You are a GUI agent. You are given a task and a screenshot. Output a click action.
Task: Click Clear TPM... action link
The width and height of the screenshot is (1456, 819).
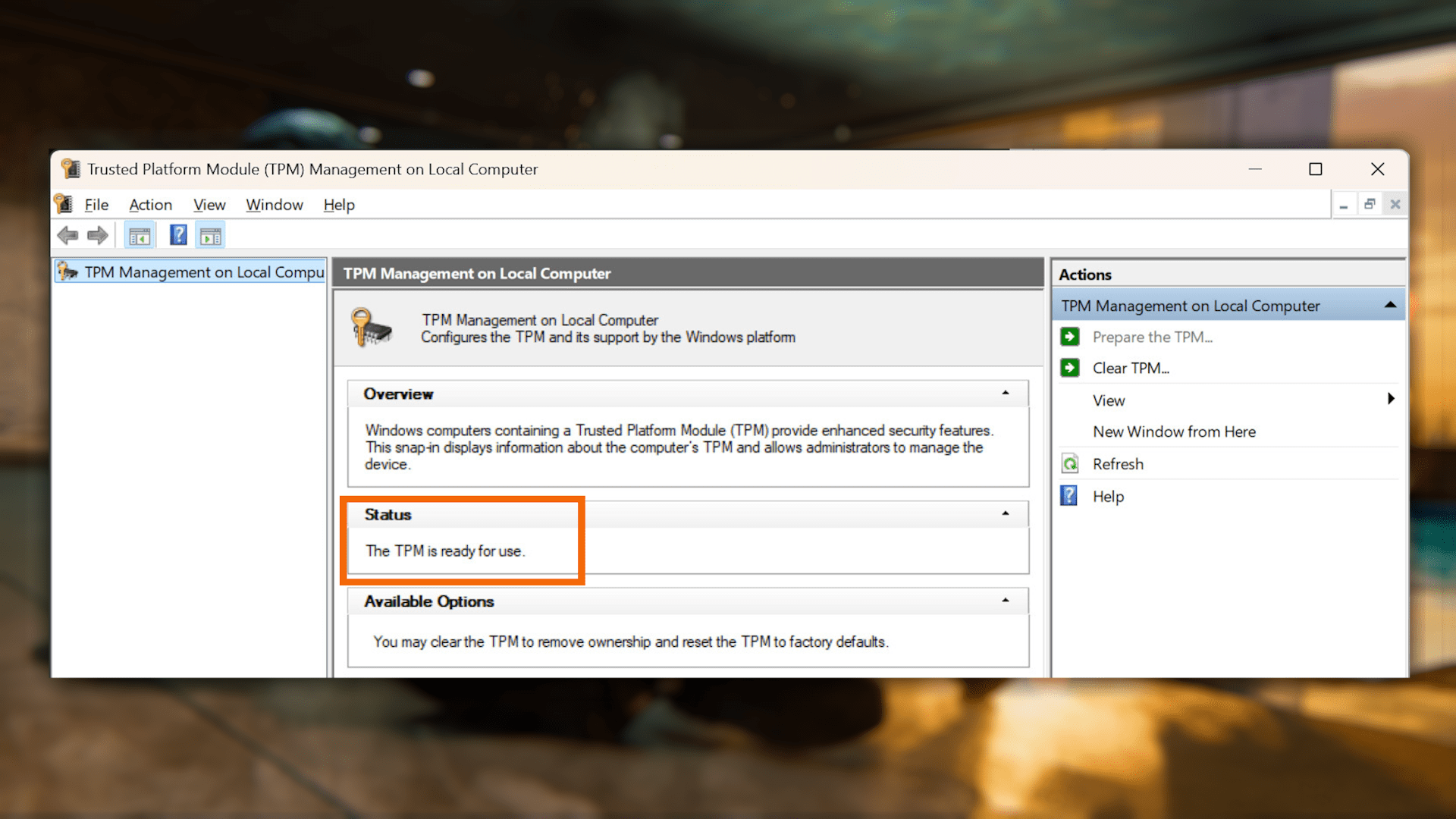[x=1131, y=368]
